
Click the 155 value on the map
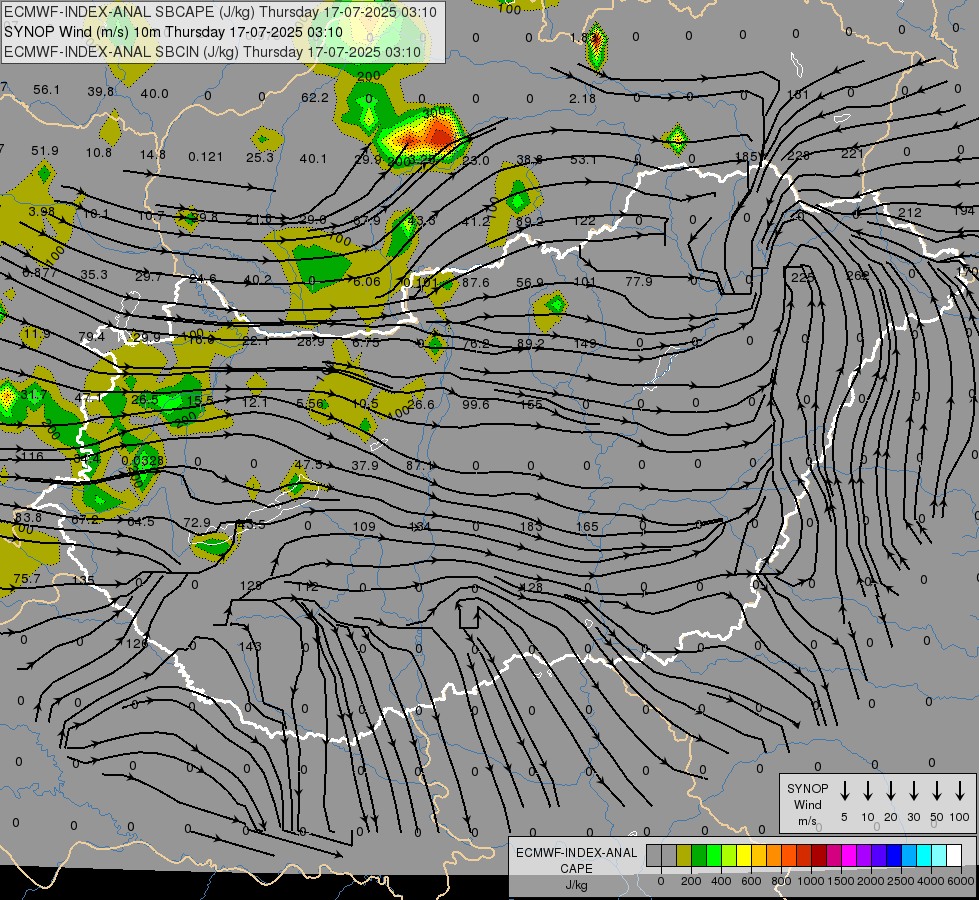click(531, 405)
